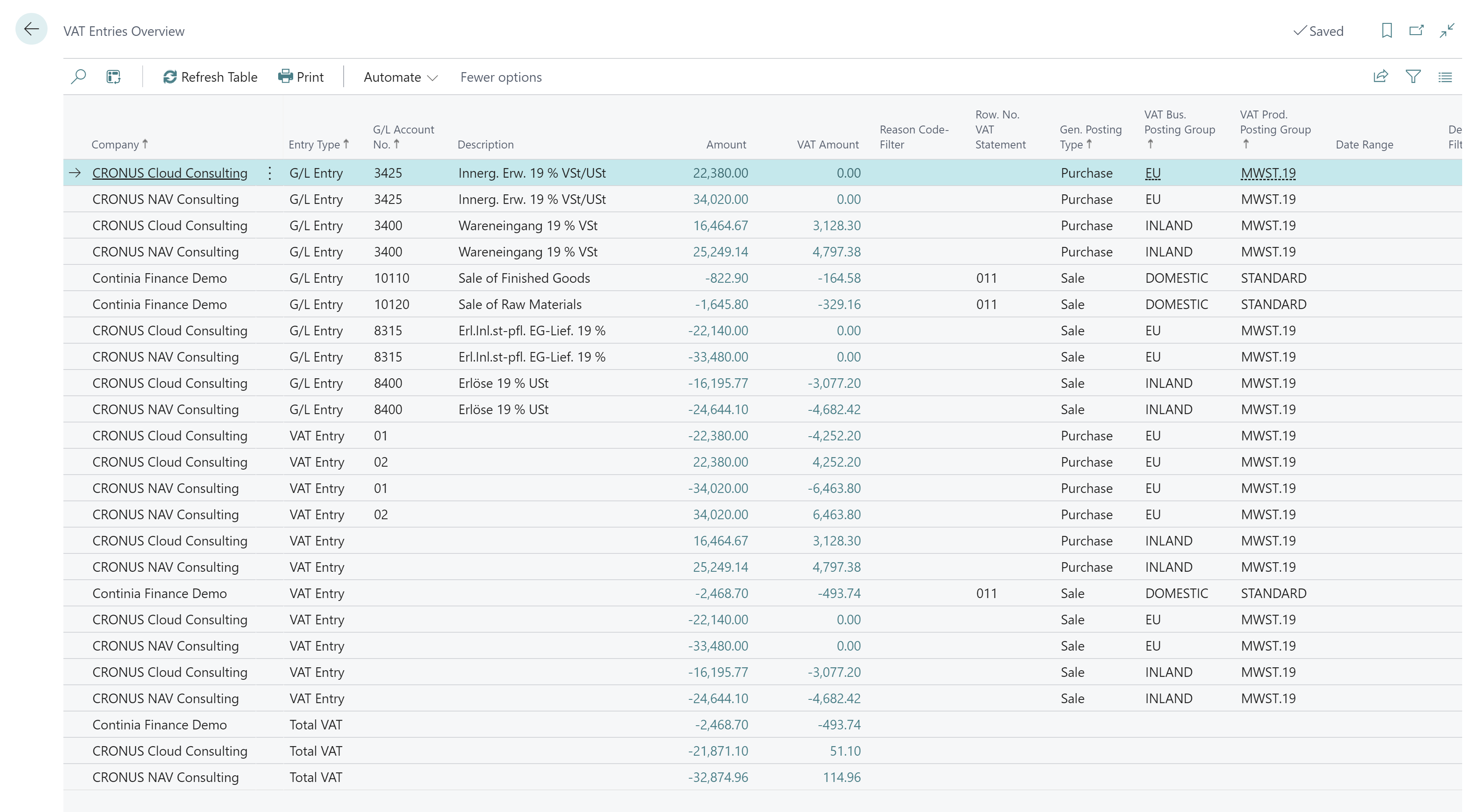Sort by Entry Type column header
Screen dimensions: 1483x812
click(319, 144)
